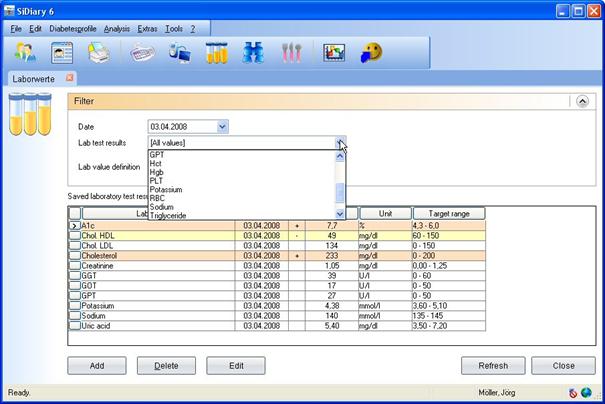The height and width of the screenshot is (404, 605).
Task: Close the Laborwerte tab with red X
Action: 70,77
